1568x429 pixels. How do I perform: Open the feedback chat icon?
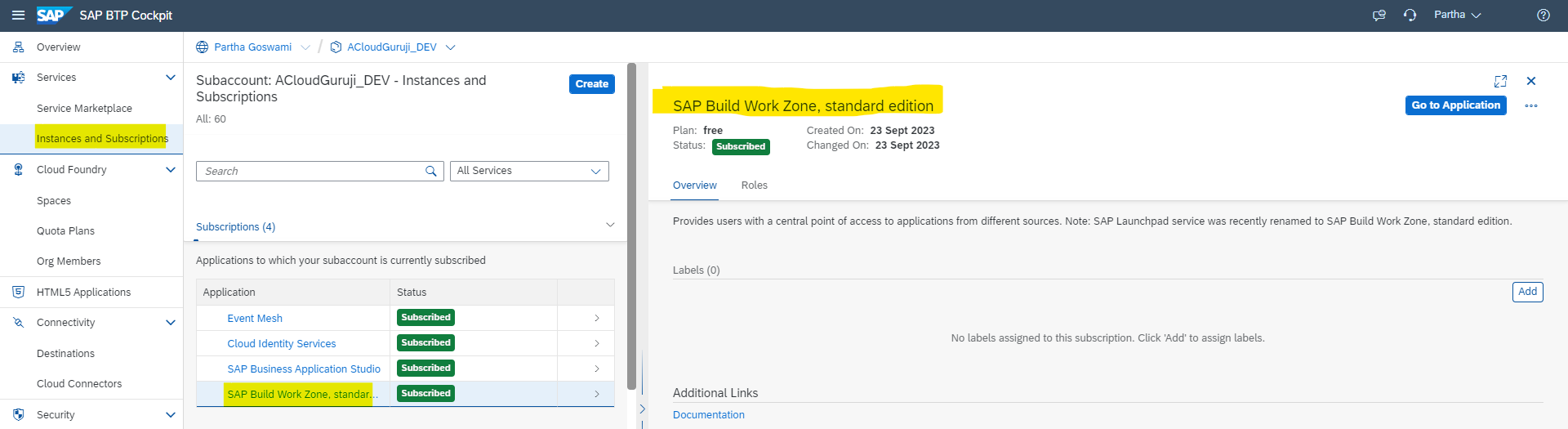[1379, 16]
